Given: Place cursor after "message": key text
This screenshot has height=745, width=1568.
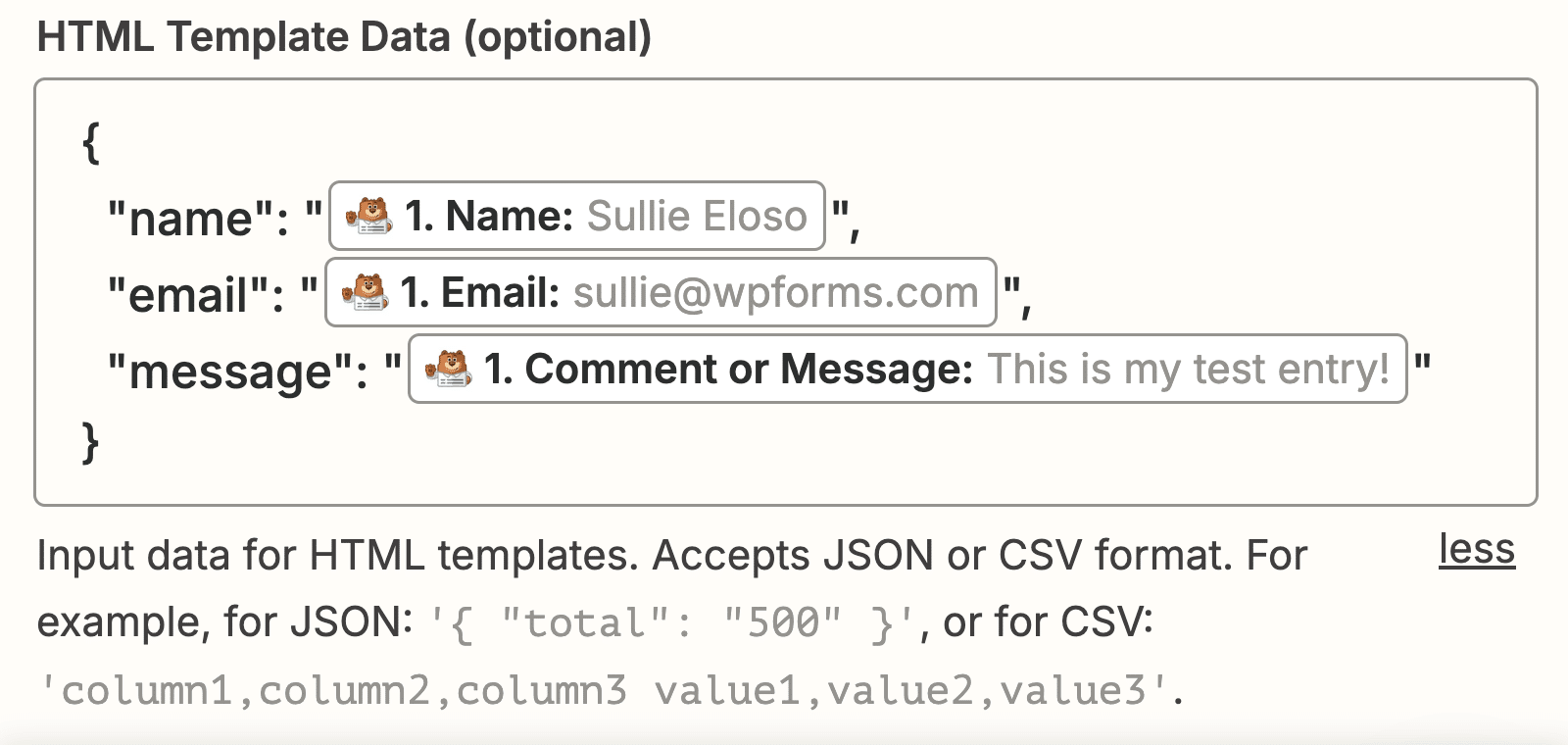Looking at the screenshot, I should pyautogui.click(x=370, y=371).
